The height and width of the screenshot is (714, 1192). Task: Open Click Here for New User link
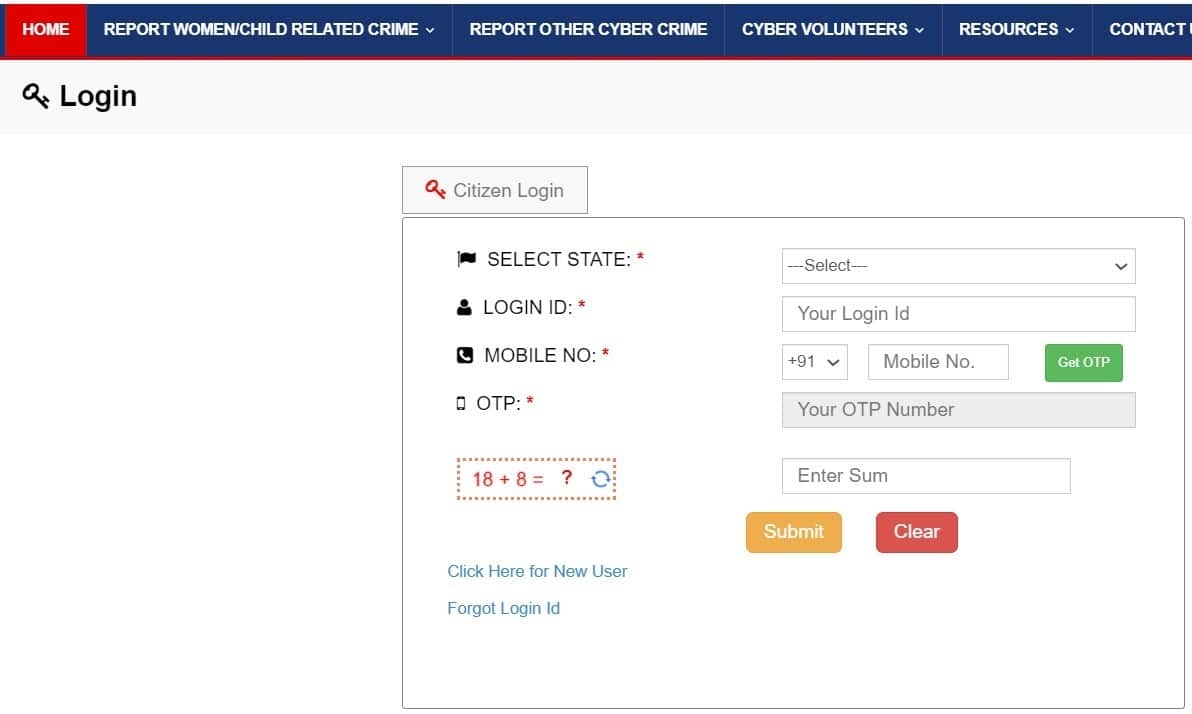click(x=537, y=571)
